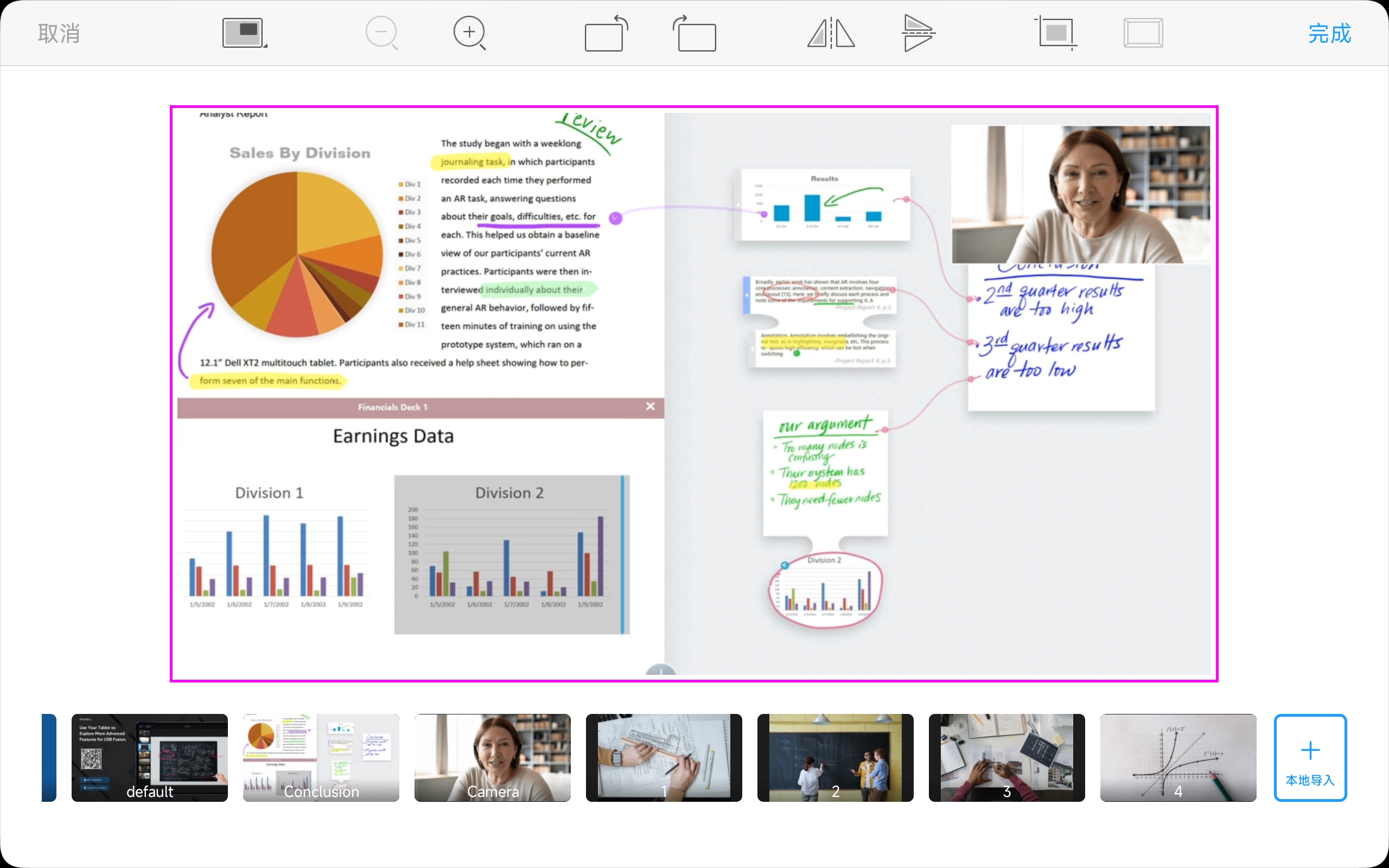Flip the image vertically

point(919,33)
